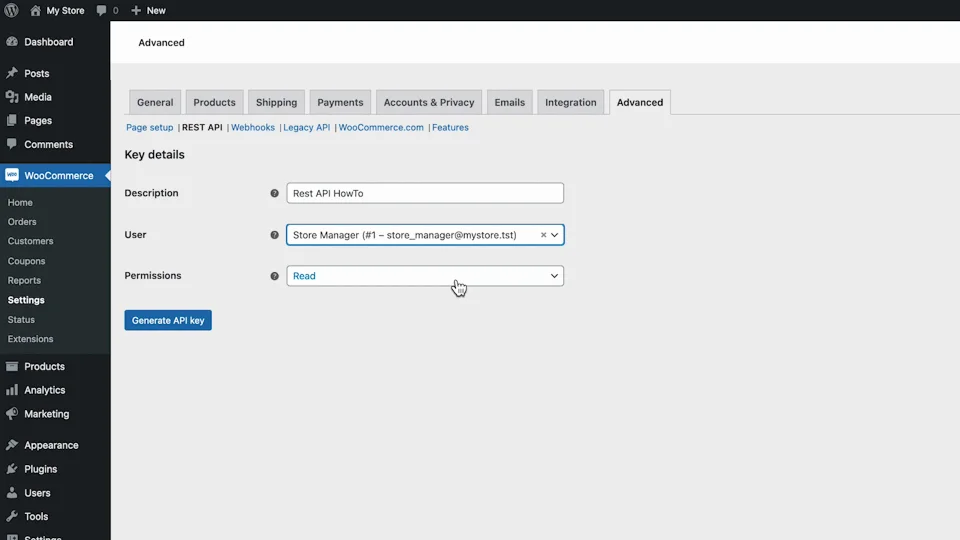Click the Generate API key button
Image resolution: width=960 pixels, height=540 pixels.
coord(168,320)
